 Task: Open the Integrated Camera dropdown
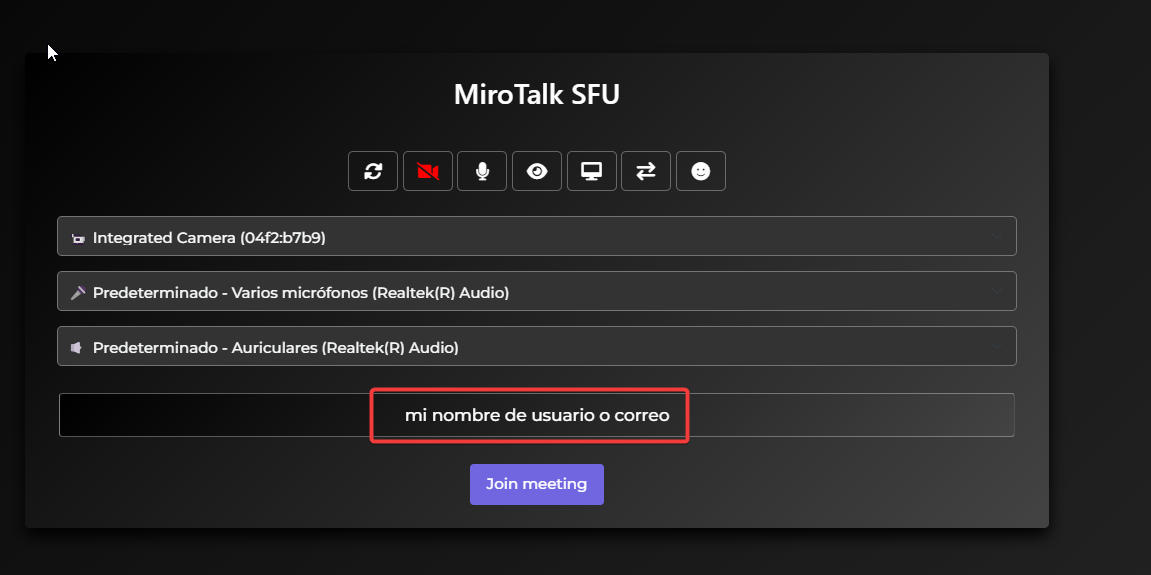[x=537, y=236]
